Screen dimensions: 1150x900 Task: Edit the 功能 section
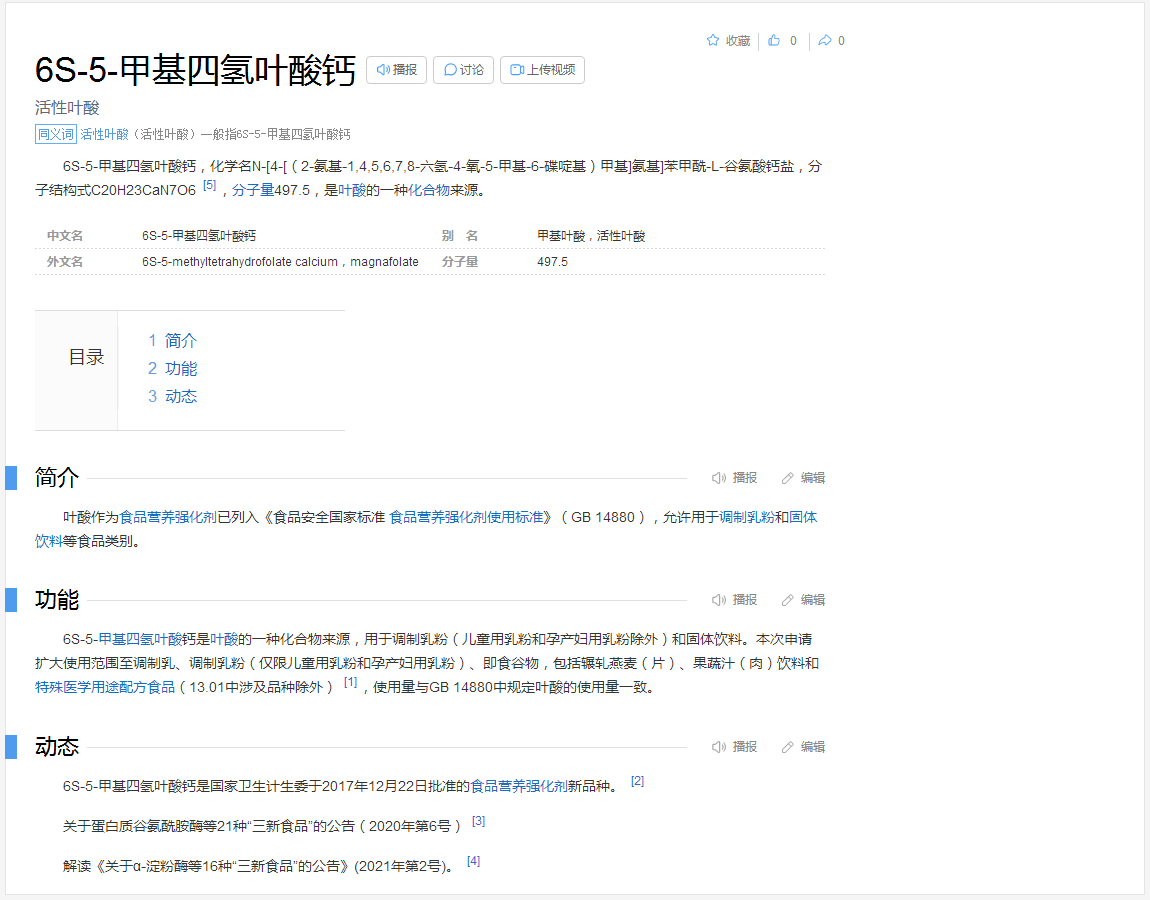click(803, 600)
